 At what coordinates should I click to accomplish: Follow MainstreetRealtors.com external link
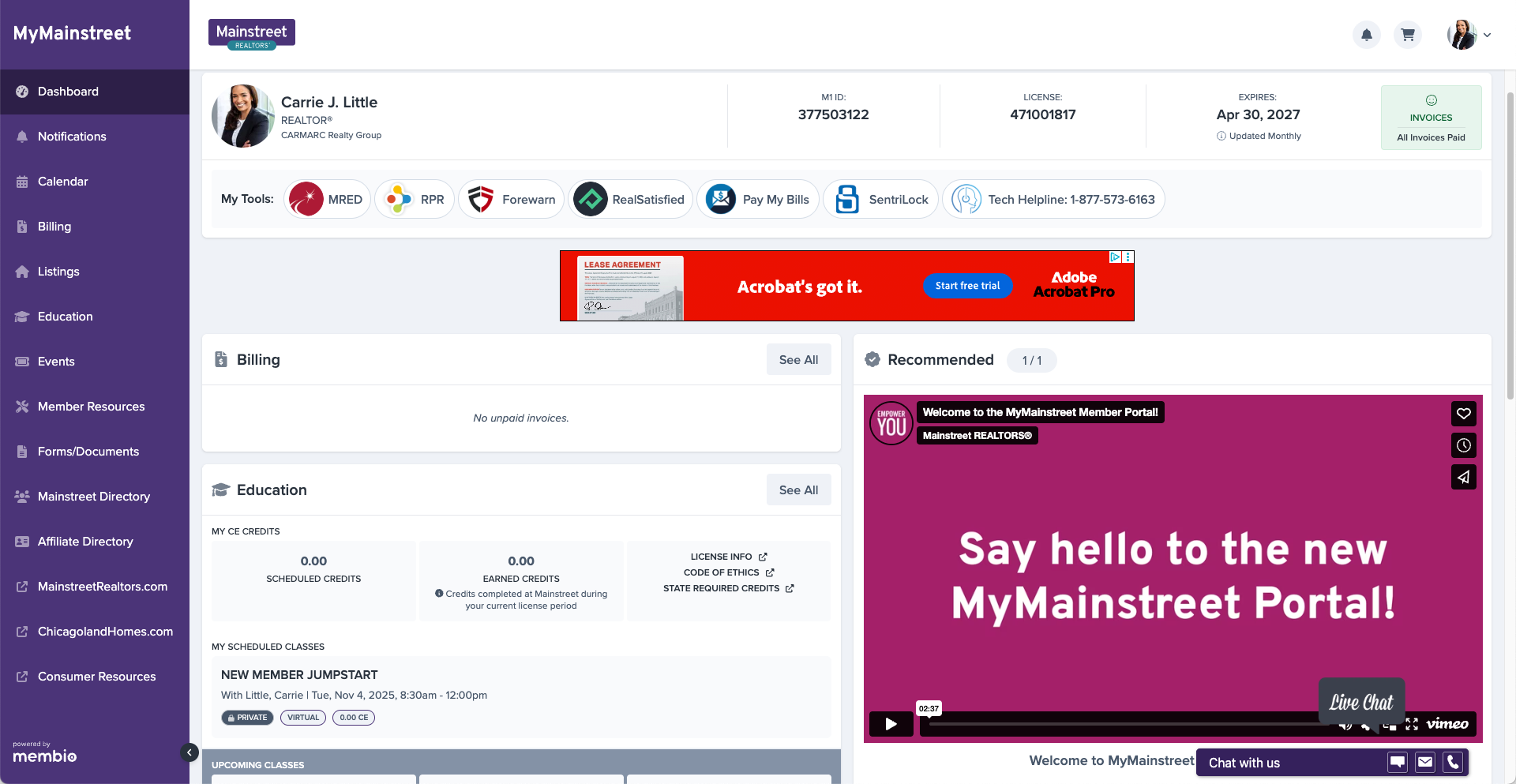pyautogui.click(x=95, y=587)
